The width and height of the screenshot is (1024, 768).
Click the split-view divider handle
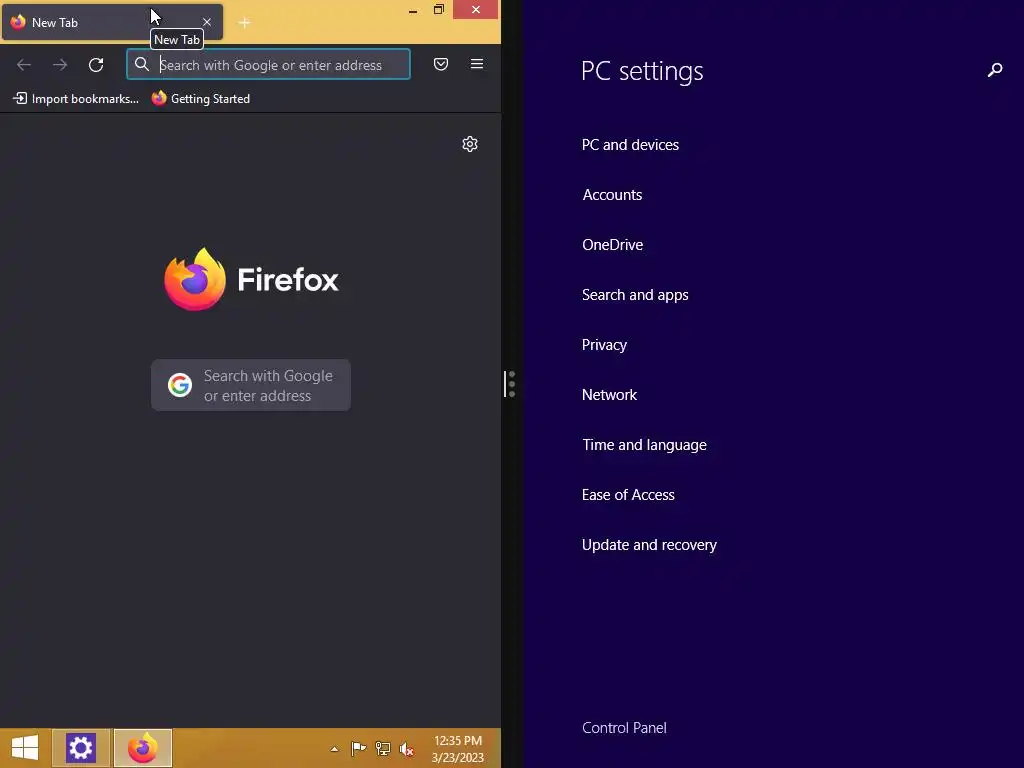click(510, 384)
